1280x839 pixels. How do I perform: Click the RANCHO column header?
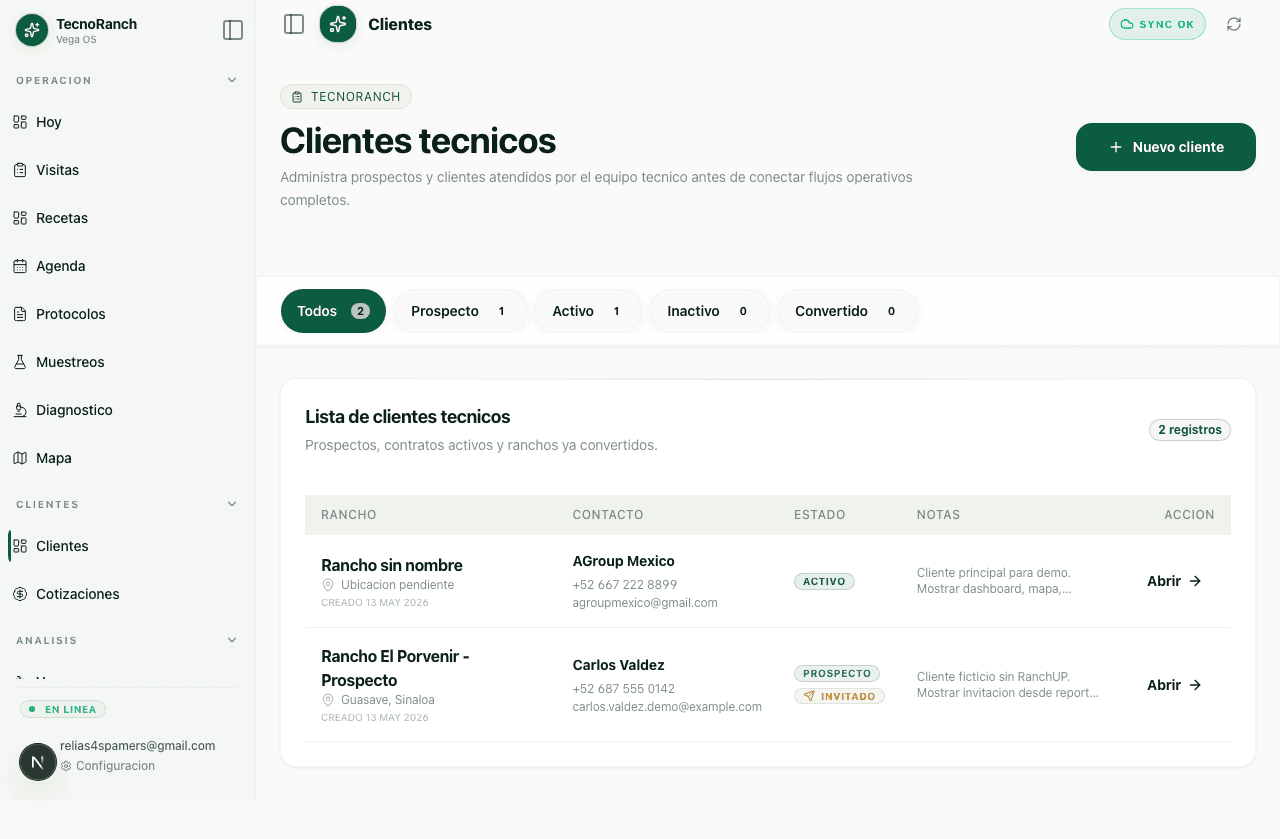point(349,515)
